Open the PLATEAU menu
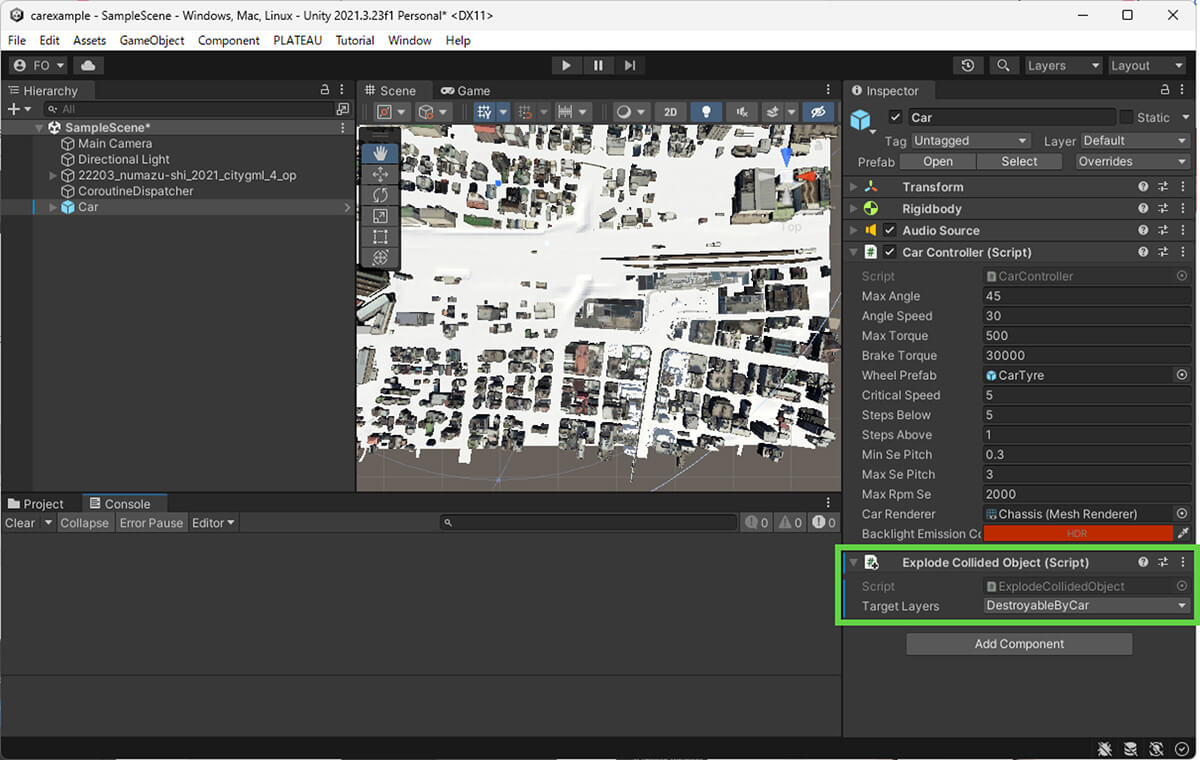The image size is (1200, 760). click(297, 40)
